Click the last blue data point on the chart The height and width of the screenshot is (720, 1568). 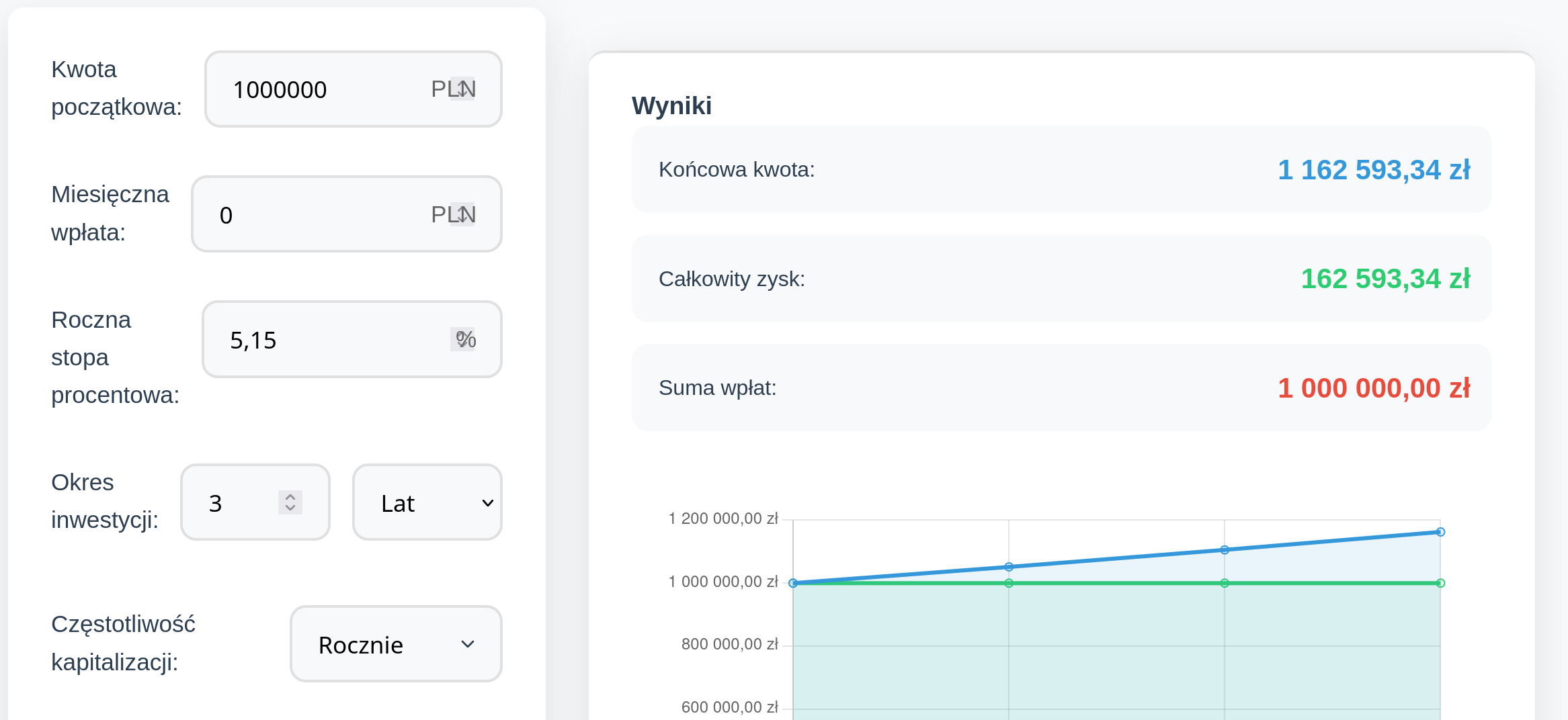1440,532
